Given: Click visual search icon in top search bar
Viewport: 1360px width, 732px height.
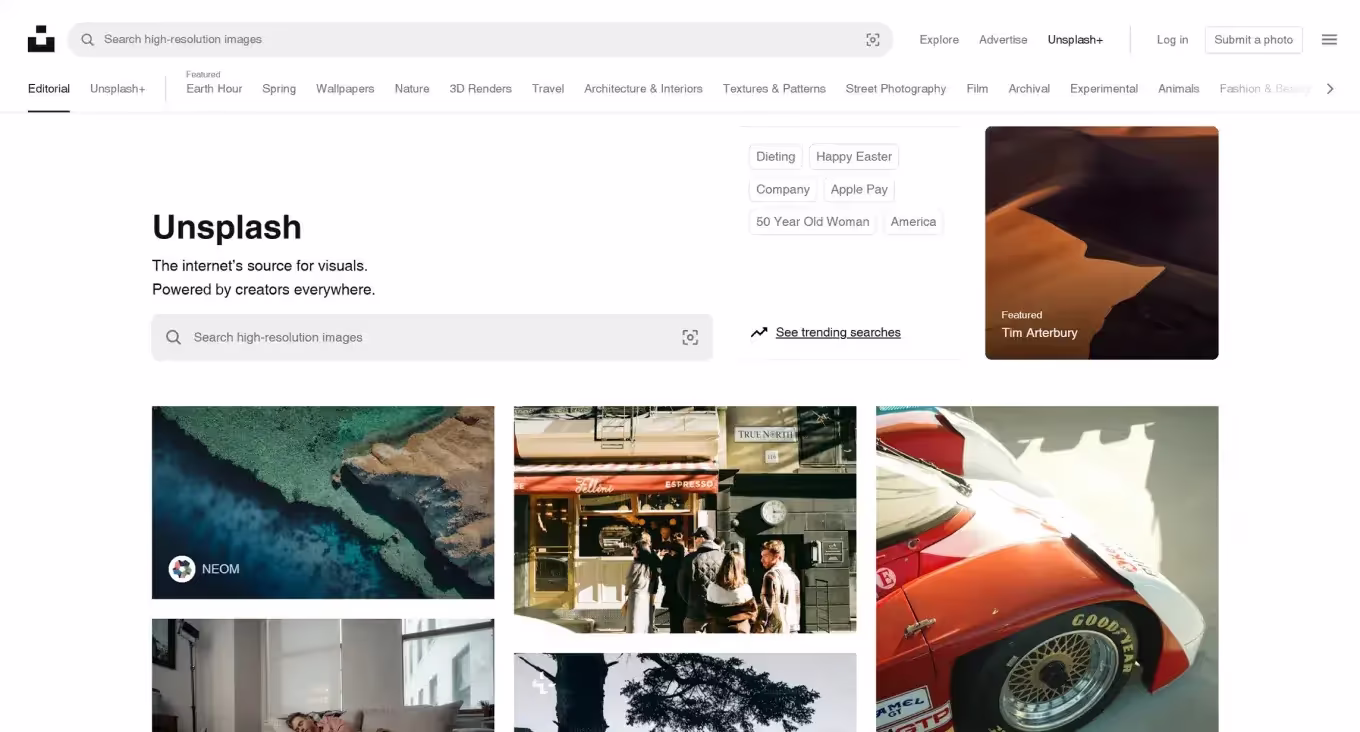Looking at the screenshot, I should 872,40.
